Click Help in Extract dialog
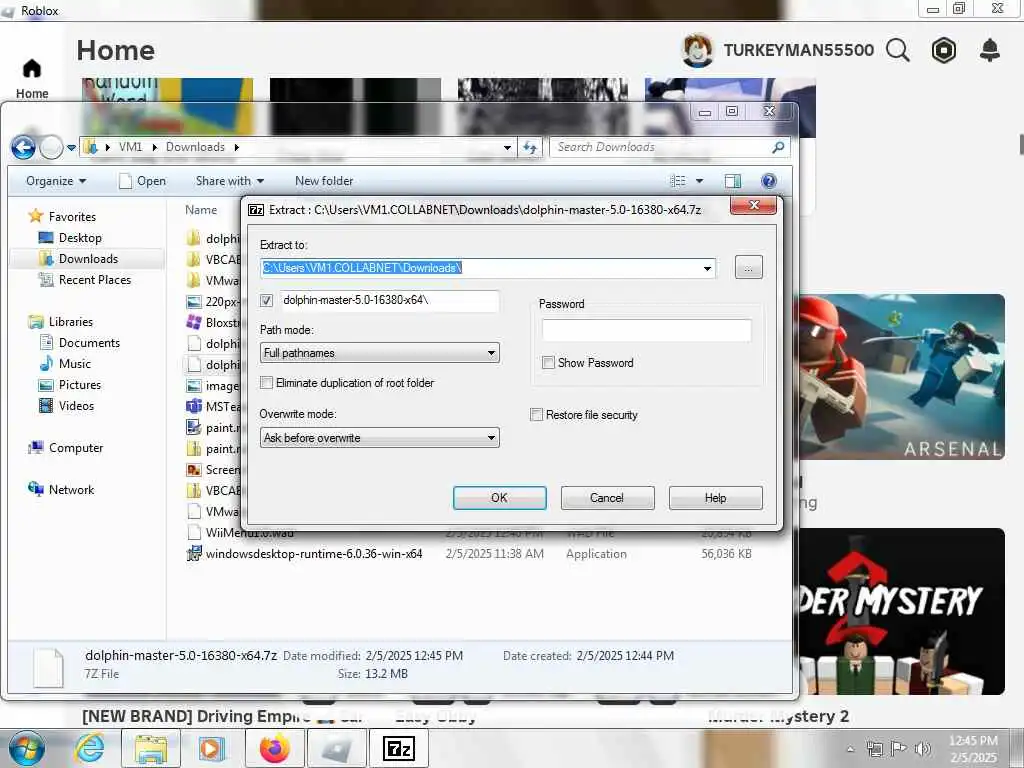The width and height of the screenshot is (1024, 768). click(716, 498)
